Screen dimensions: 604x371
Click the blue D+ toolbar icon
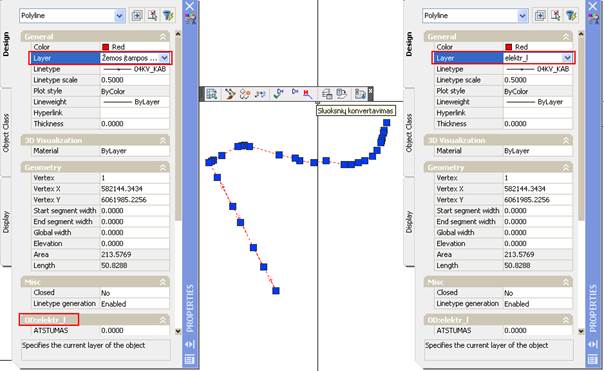[295, 92]
